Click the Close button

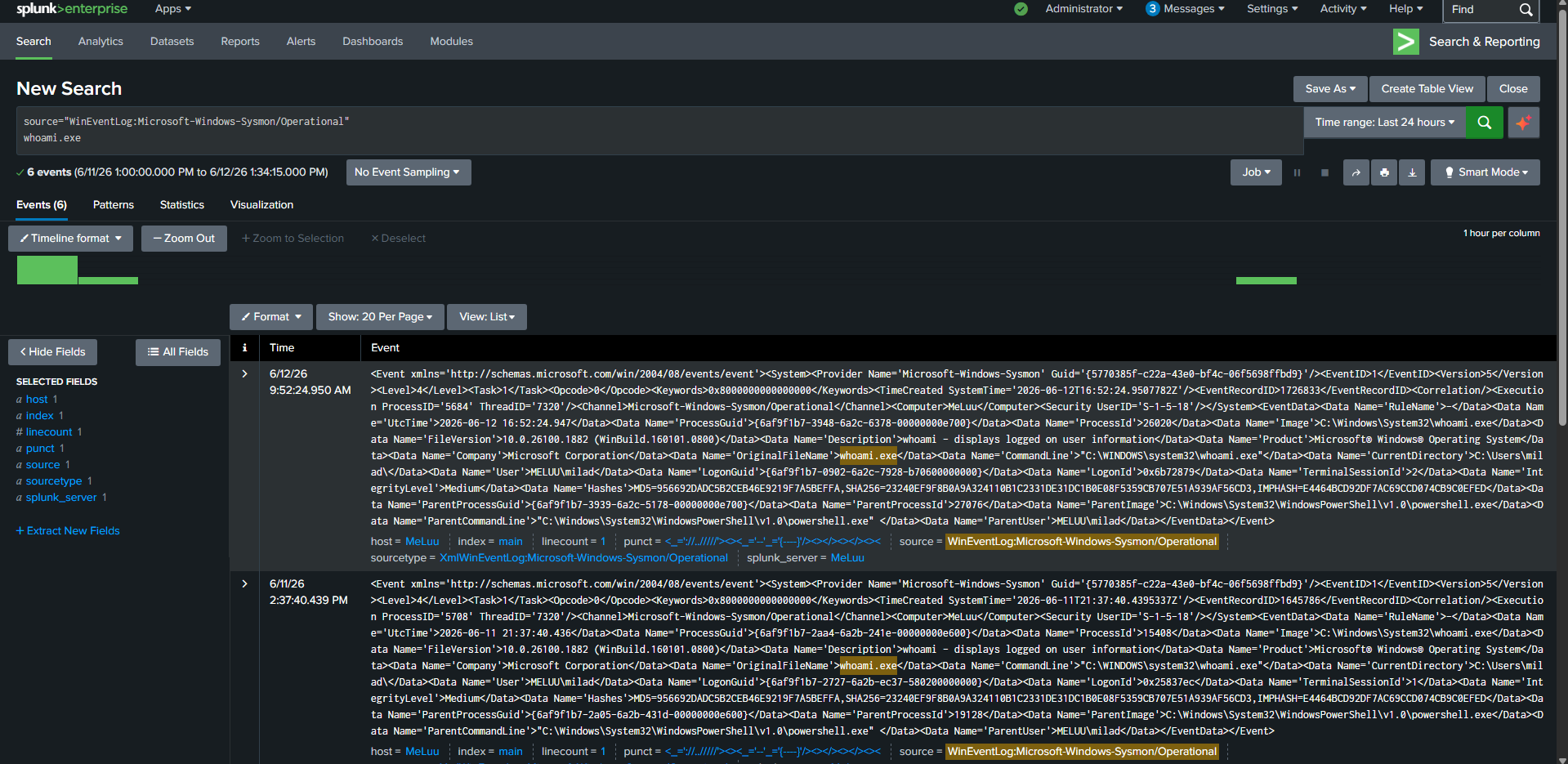coord(1513,89)
